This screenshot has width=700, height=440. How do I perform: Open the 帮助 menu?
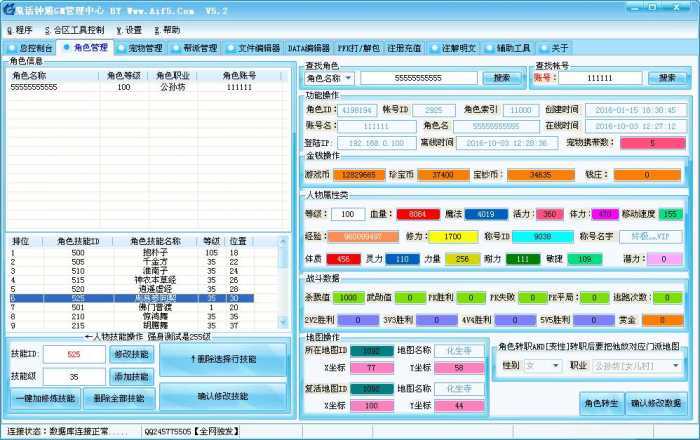point(166,30)
